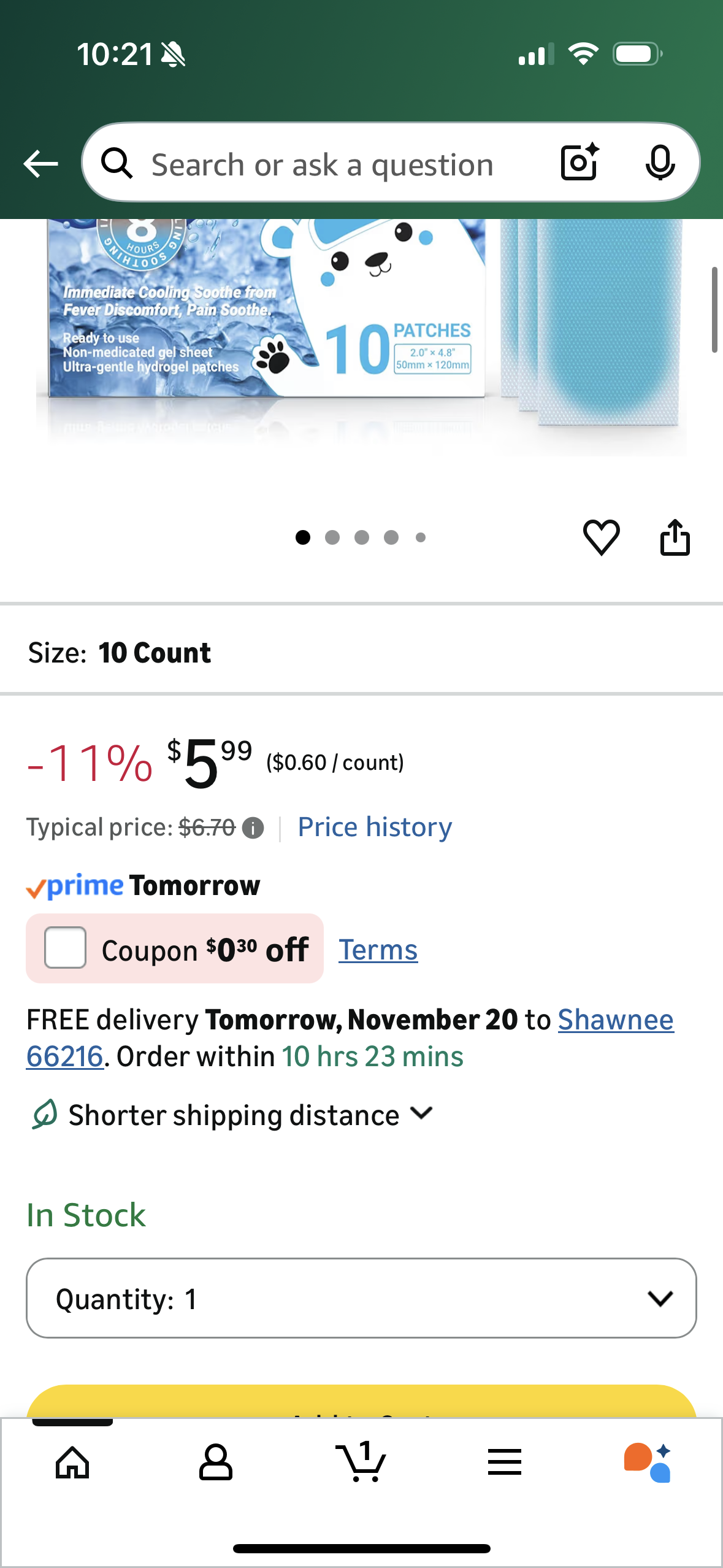Open the account profile tab
Image resolution: width=723 pixels, height=1568 pixels.
(216, 1462)
